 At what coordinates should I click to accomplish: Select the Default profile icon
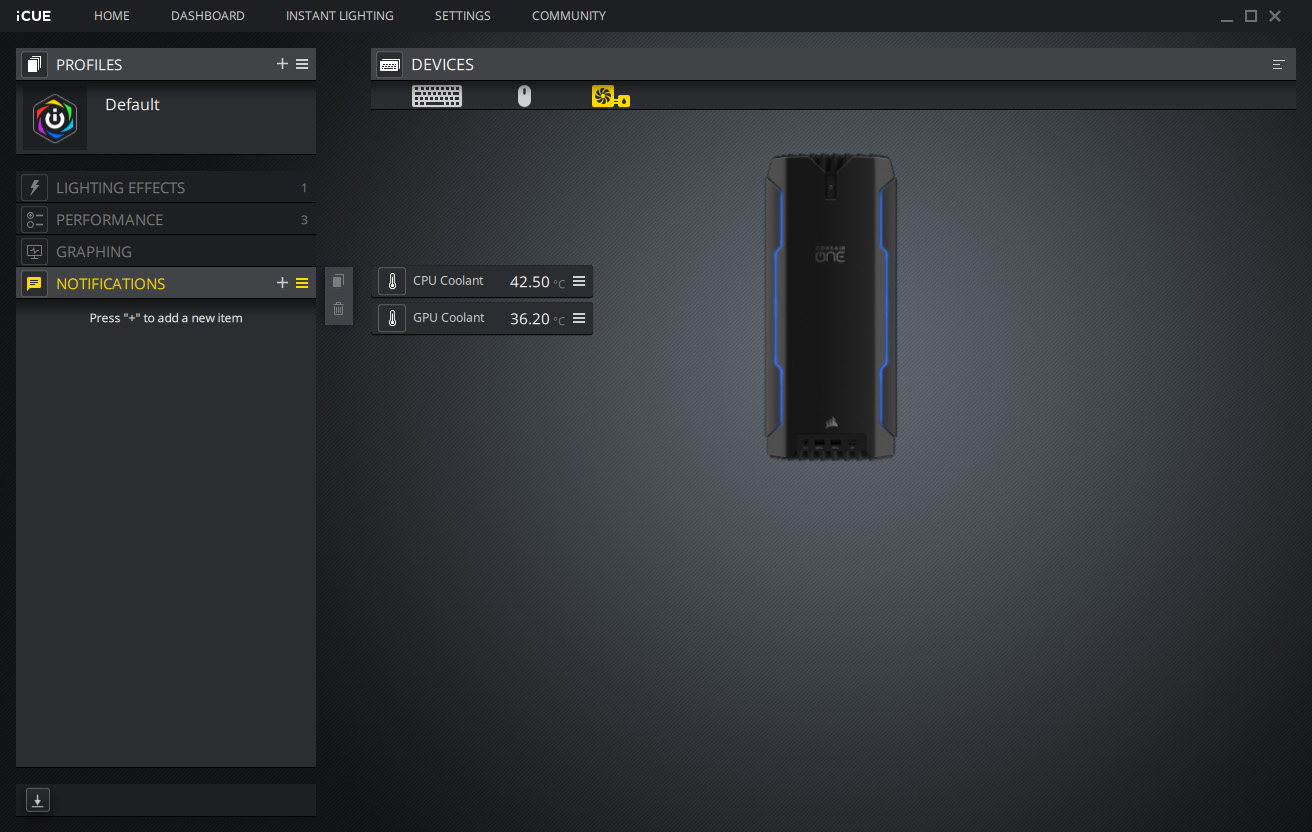55,118
